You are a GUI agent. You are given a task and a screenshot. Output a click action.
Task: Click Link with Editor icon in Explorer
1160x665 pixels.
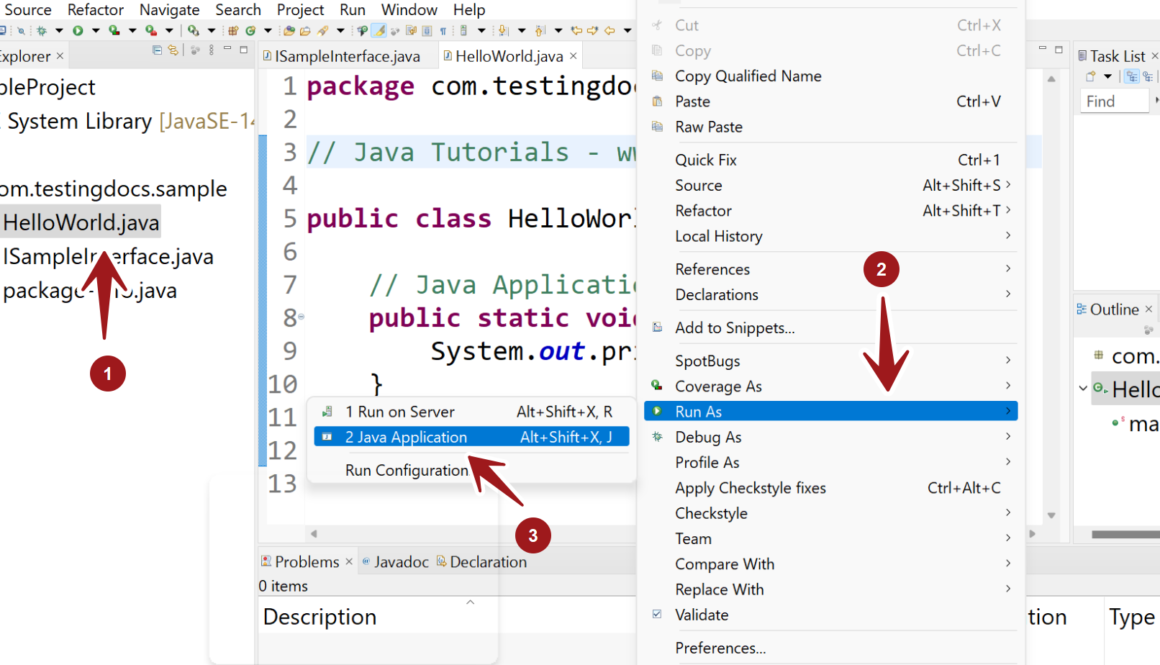coord(173,50)
